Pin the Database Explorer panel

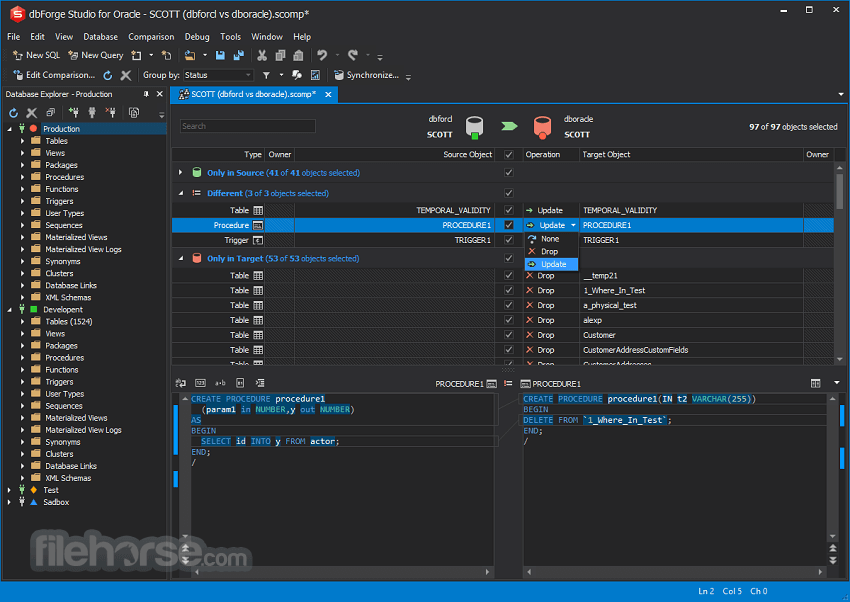coord(146,94)
